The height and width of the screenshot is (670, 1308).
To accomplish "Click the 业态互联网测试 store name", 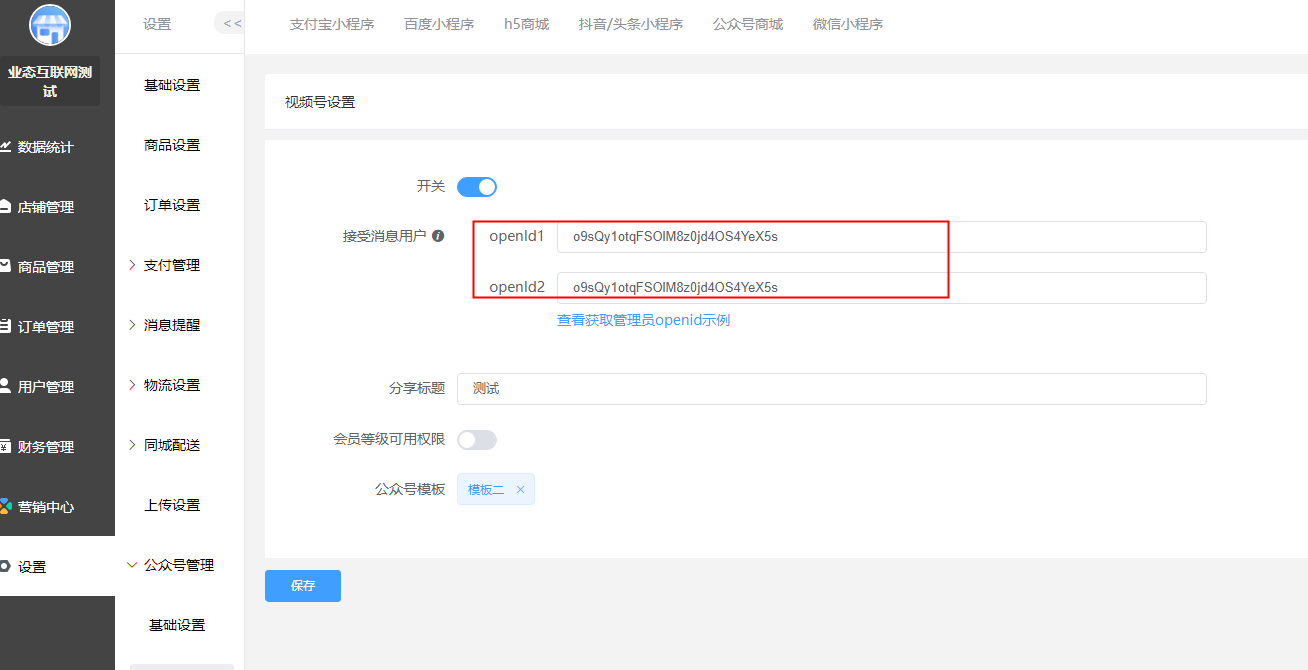I will 50,81.
